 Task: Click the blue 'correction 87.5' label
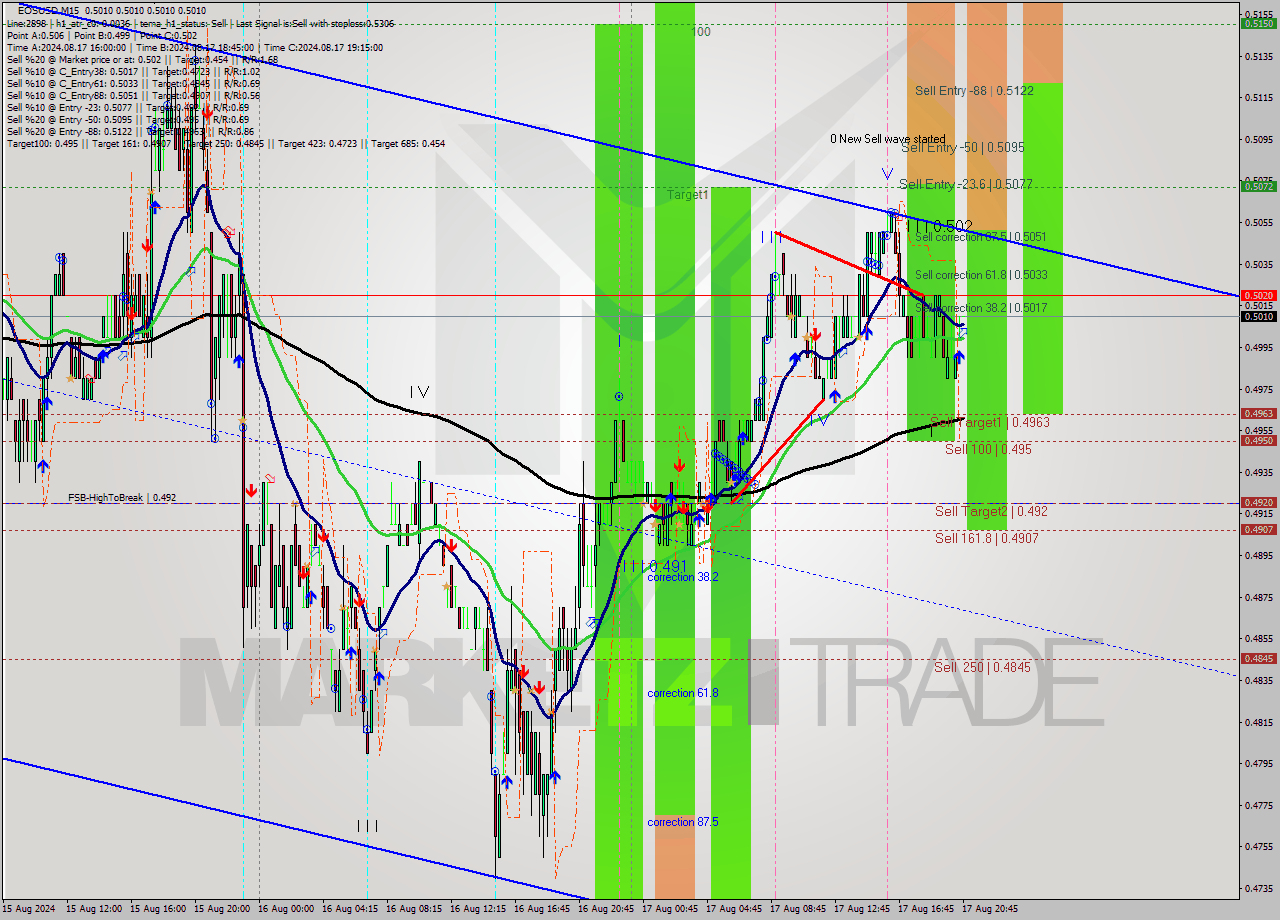682,823
